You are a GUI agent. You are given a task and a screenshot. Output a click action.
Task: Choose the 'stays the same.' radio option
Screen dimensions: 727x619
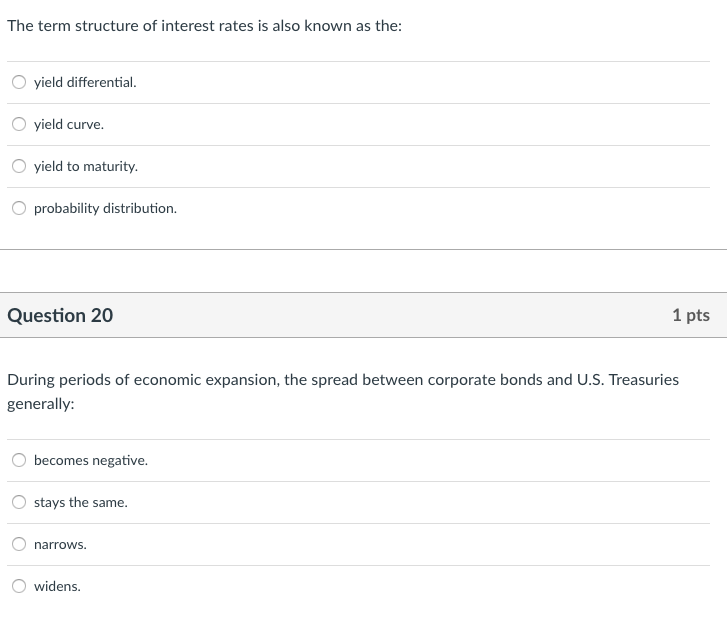click(x=19, y=503)
